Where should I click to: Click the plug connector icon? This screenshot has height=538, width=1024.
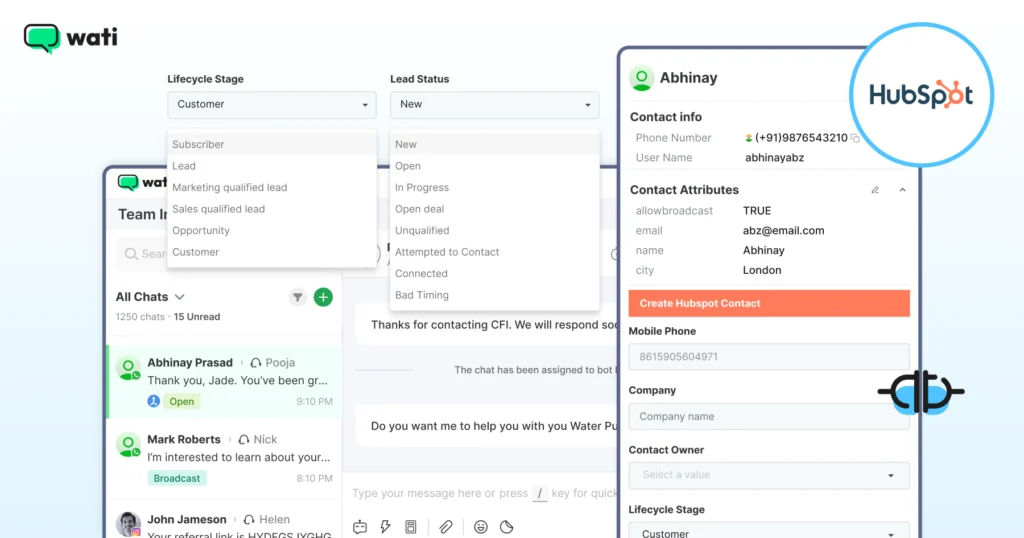tap(921, 392)
